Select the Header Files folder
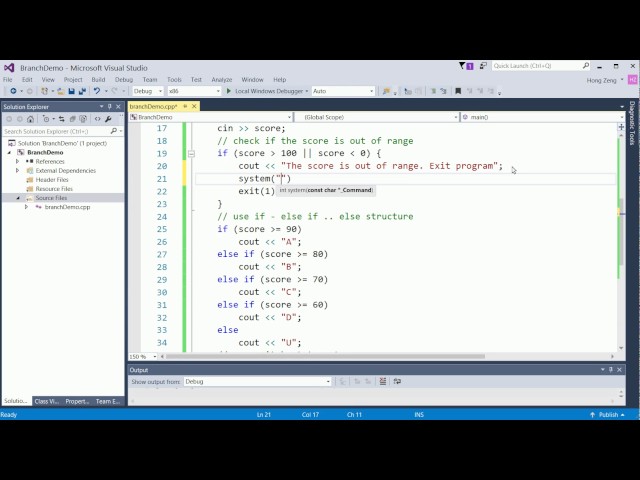This screenshot has width=640, height=480. [x=52, y=180]
